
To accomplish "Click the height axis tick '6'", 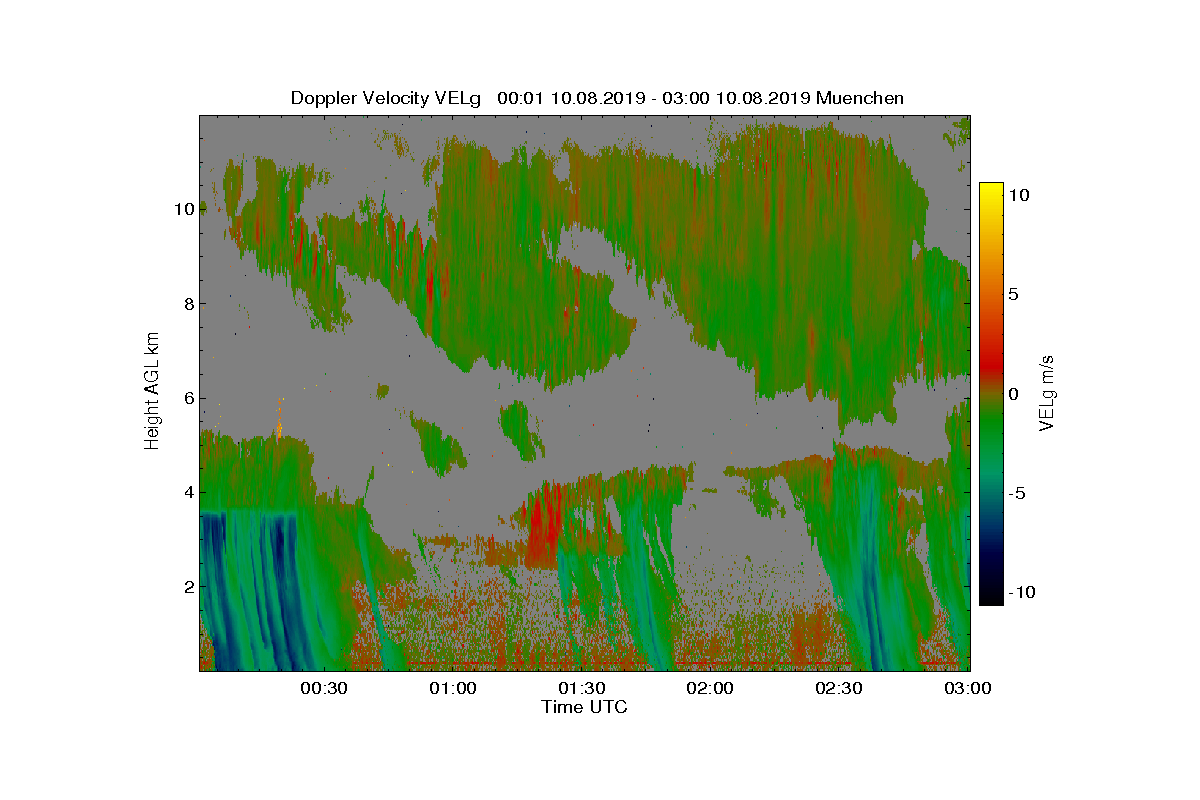I will 187,398.
